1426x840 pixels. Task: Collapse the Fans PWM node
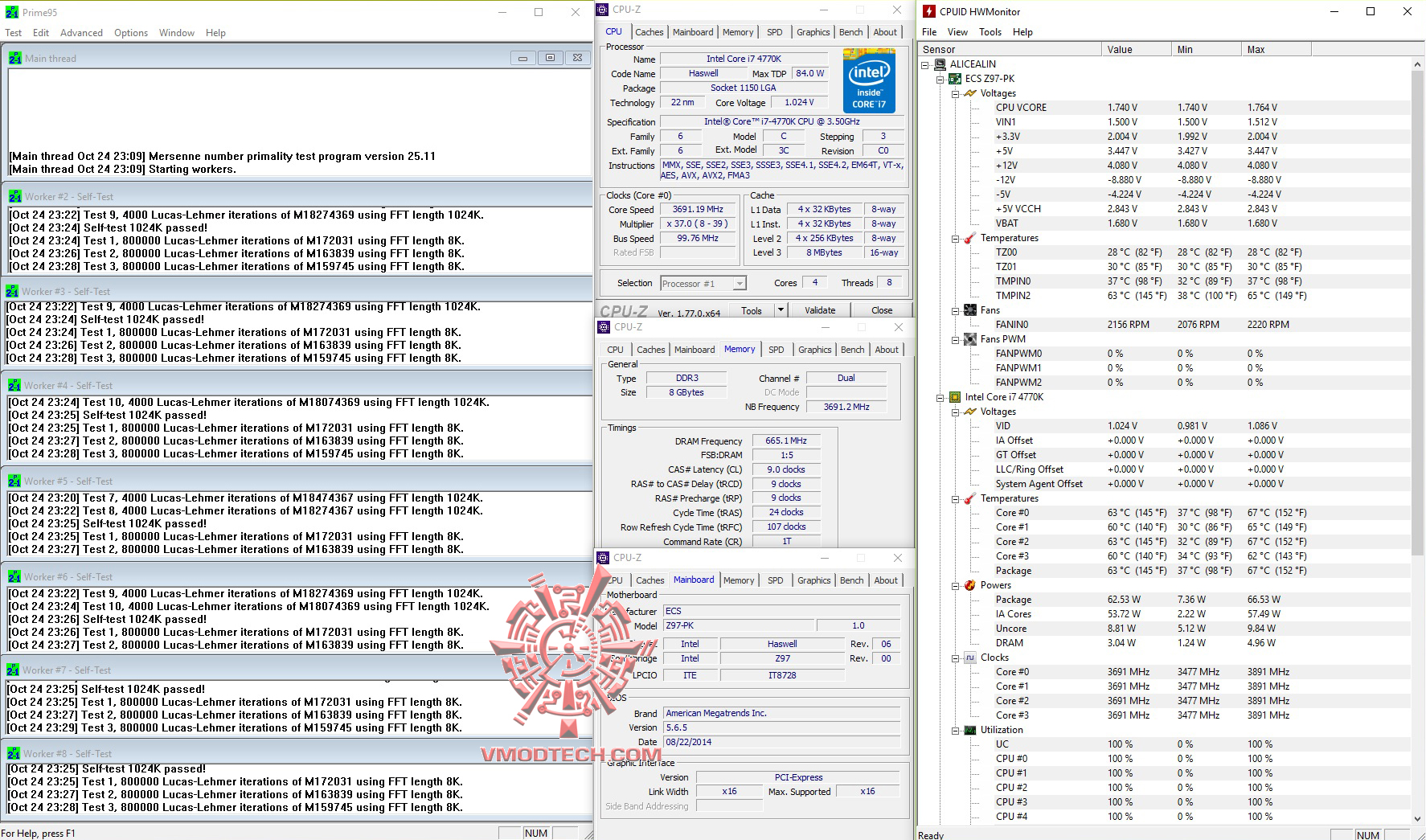(955, 339)
